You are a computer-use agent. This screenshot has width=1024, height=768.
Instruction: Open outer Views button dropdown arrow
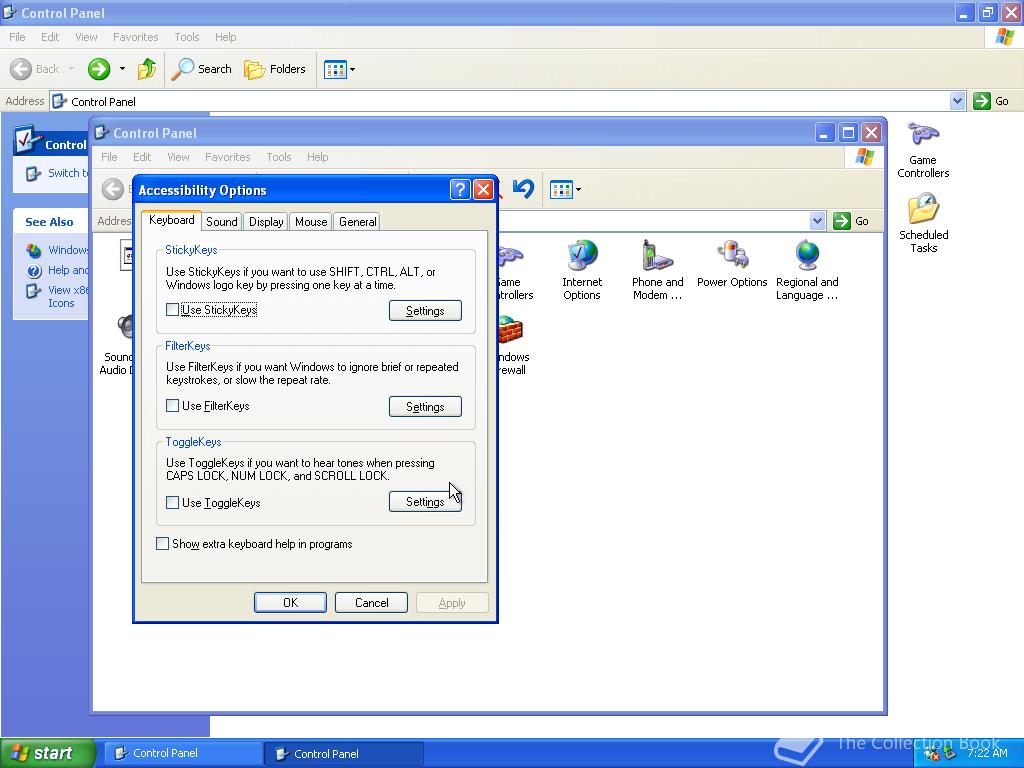(353, 69)
